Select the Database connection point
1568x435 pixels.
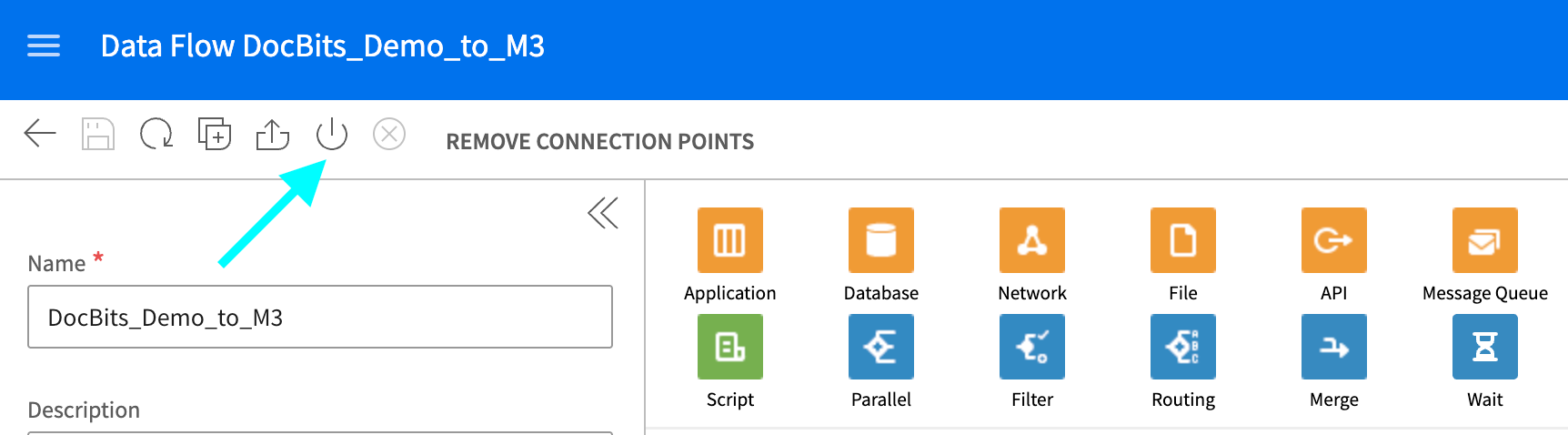[881, 240]
